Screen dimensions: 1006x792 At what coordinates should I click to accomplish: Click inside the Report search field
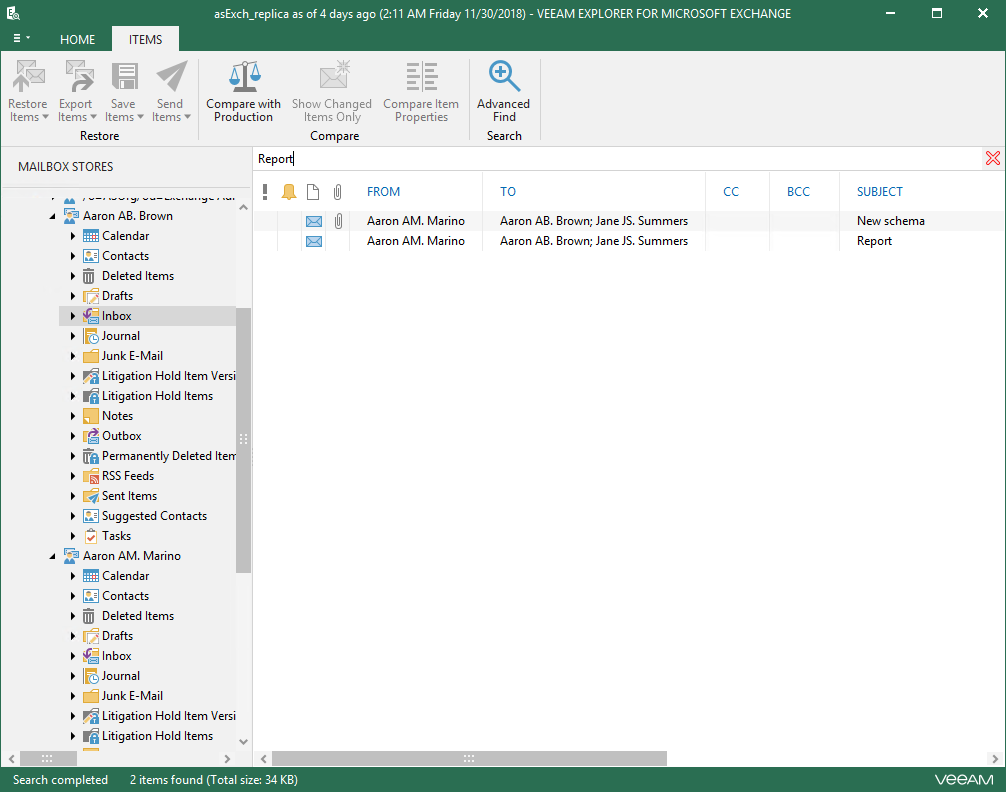coord(618,159)
